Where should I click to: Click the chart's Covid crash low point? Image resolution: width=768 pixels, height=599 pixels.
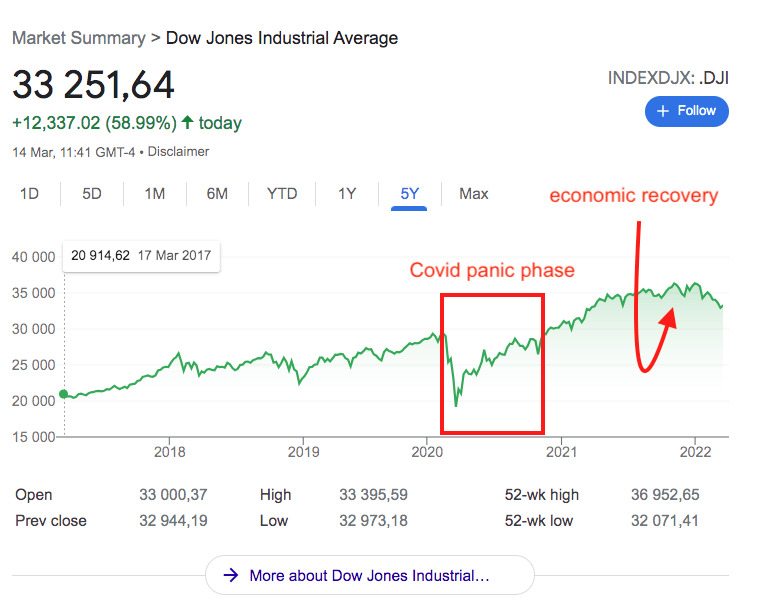point(456,406)
